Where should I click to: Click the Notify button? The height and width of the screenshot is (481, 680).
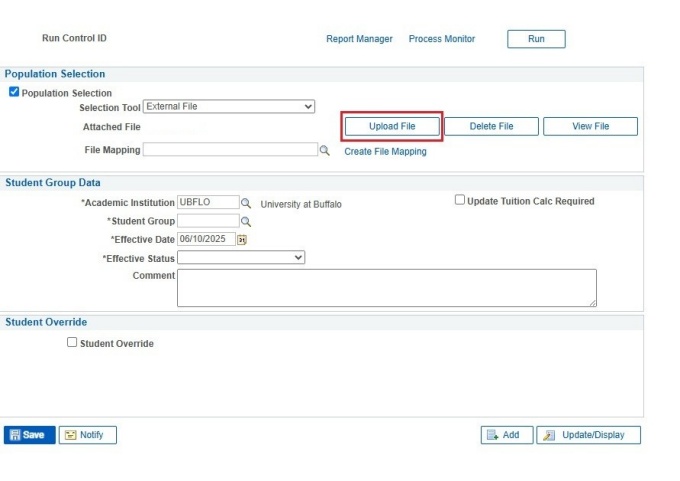tap(88, 435)
